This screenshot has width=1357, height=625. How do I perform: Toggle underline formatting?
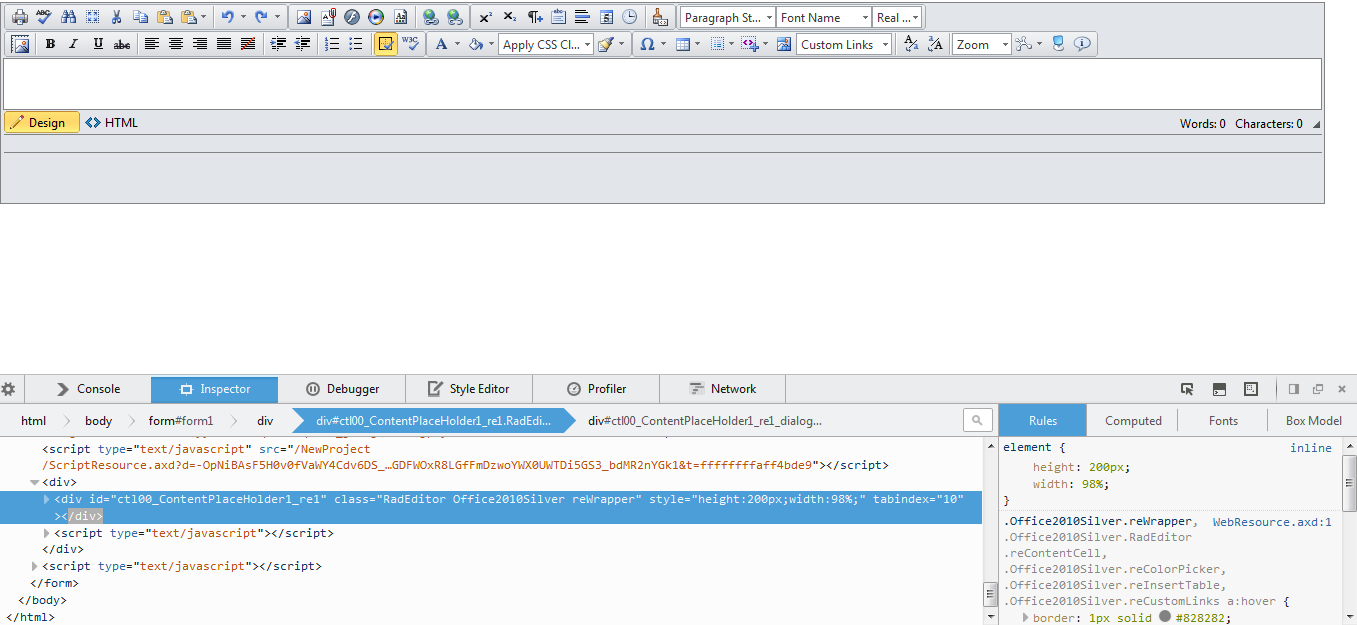(98, 44)
